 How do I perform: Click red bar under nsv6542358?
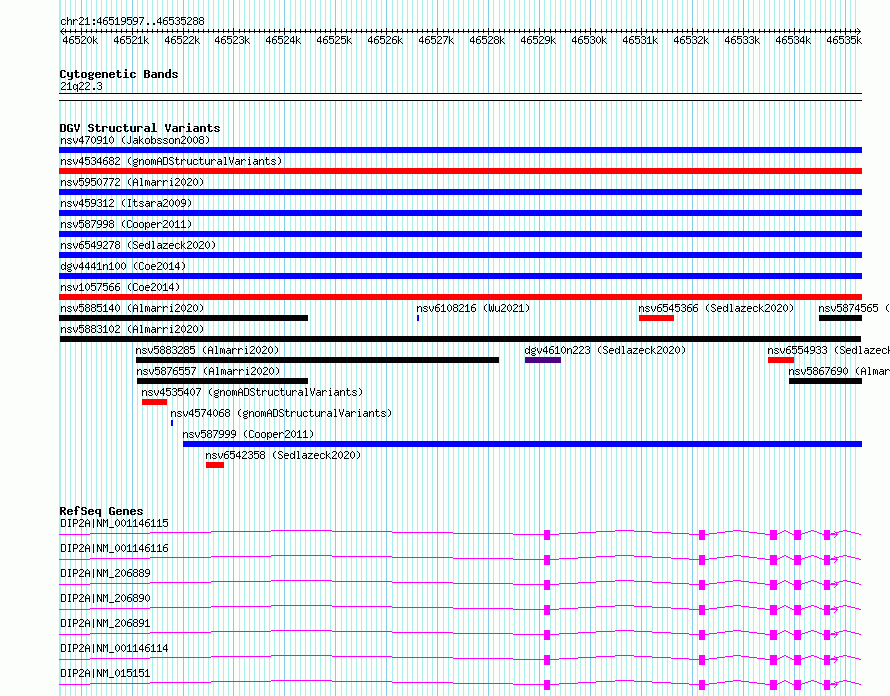coord(215,465)
